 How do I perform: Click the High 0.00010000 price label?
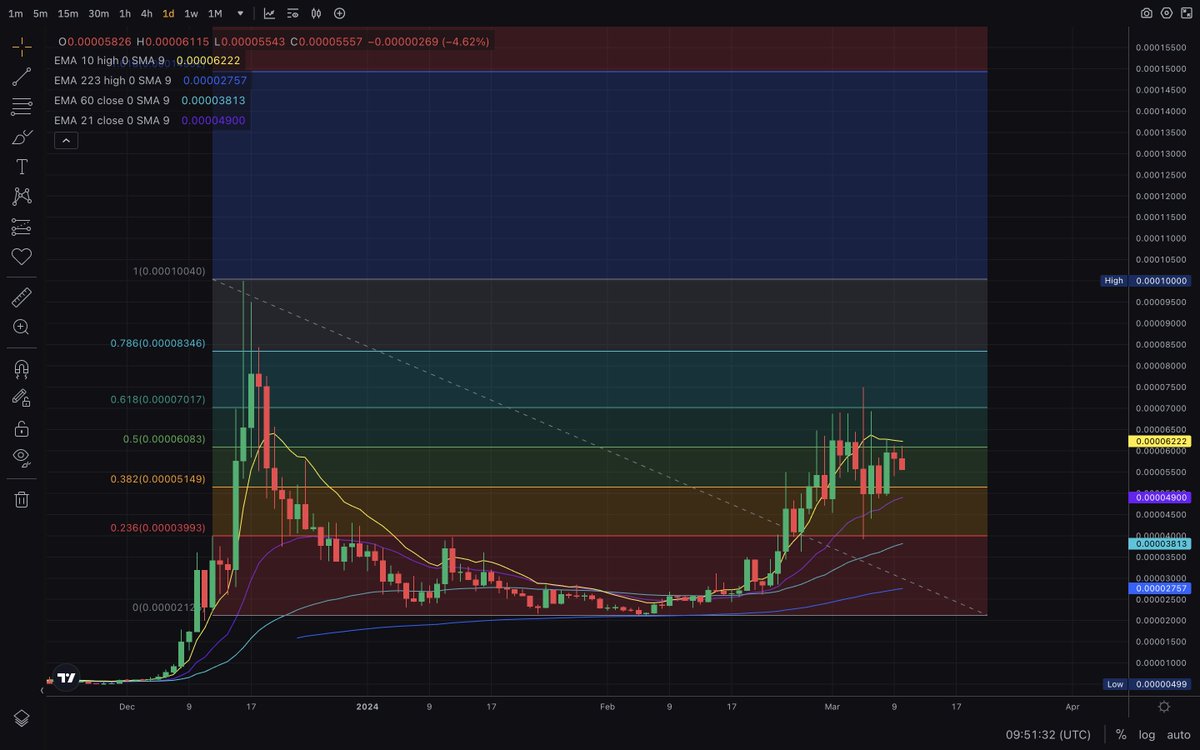(1144, 280)
